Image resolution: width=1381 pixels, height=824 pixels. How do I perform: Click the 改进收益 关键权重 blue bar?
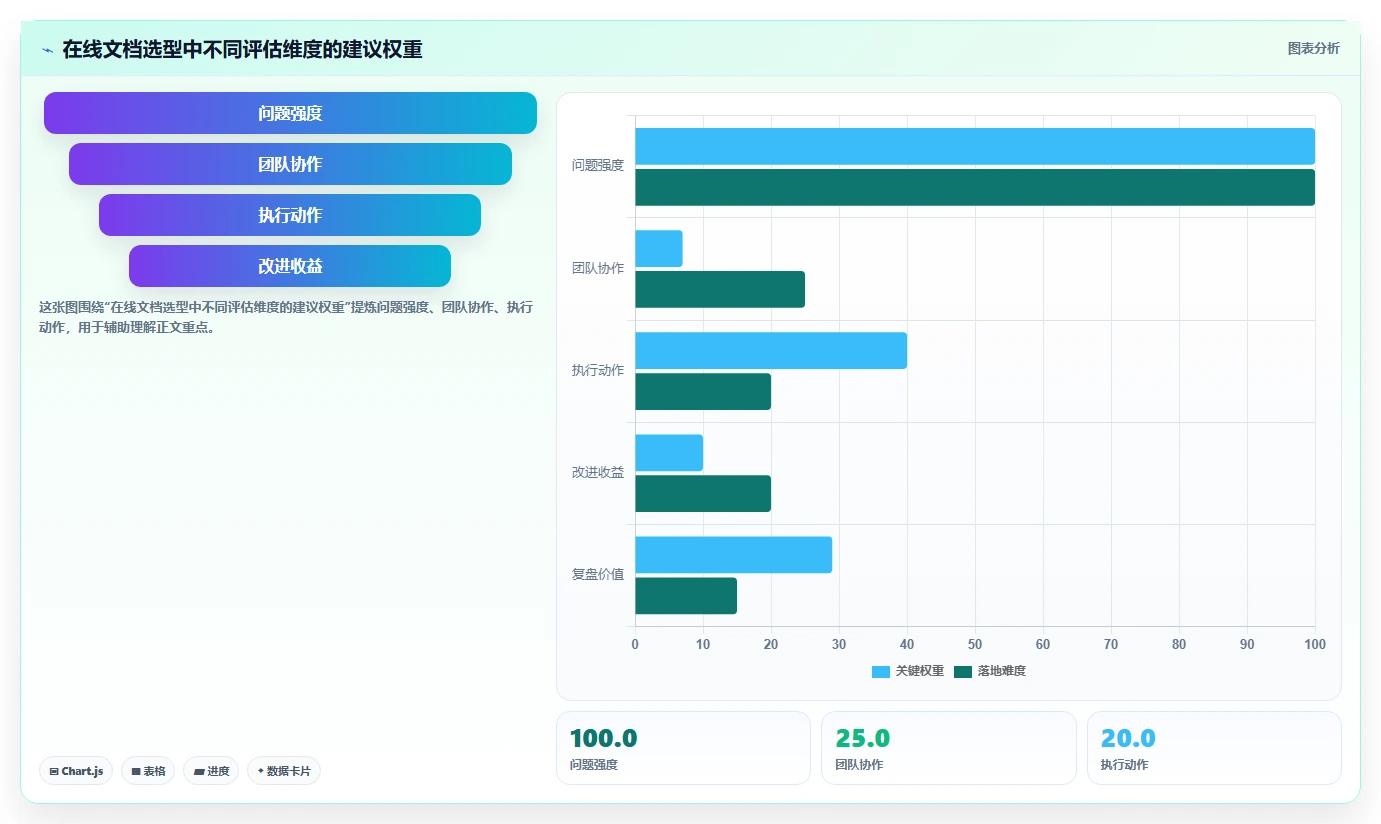tap(669, 452)
